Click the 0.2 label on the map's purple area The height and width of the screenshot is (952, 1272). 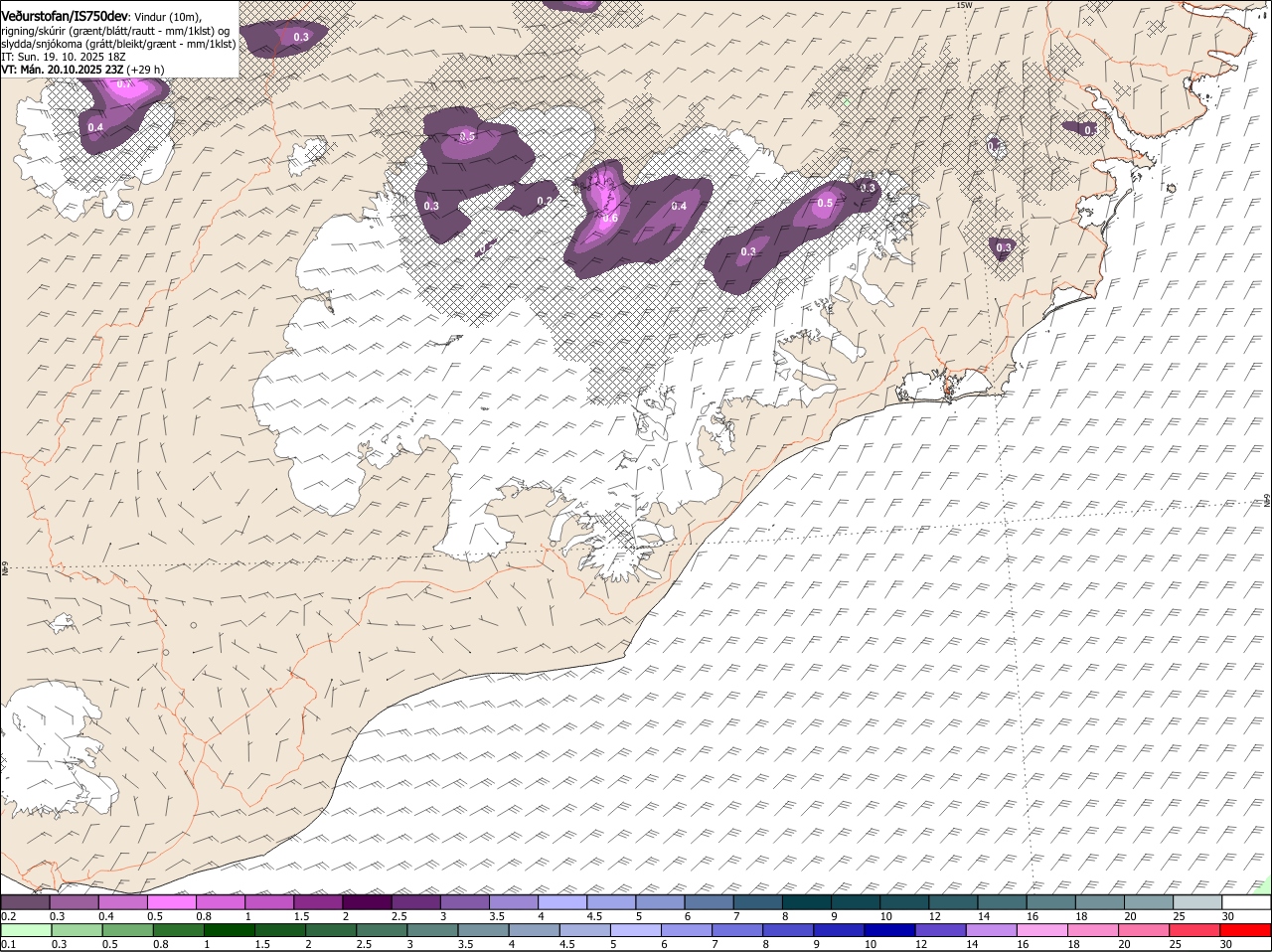[x=544, y=201]
